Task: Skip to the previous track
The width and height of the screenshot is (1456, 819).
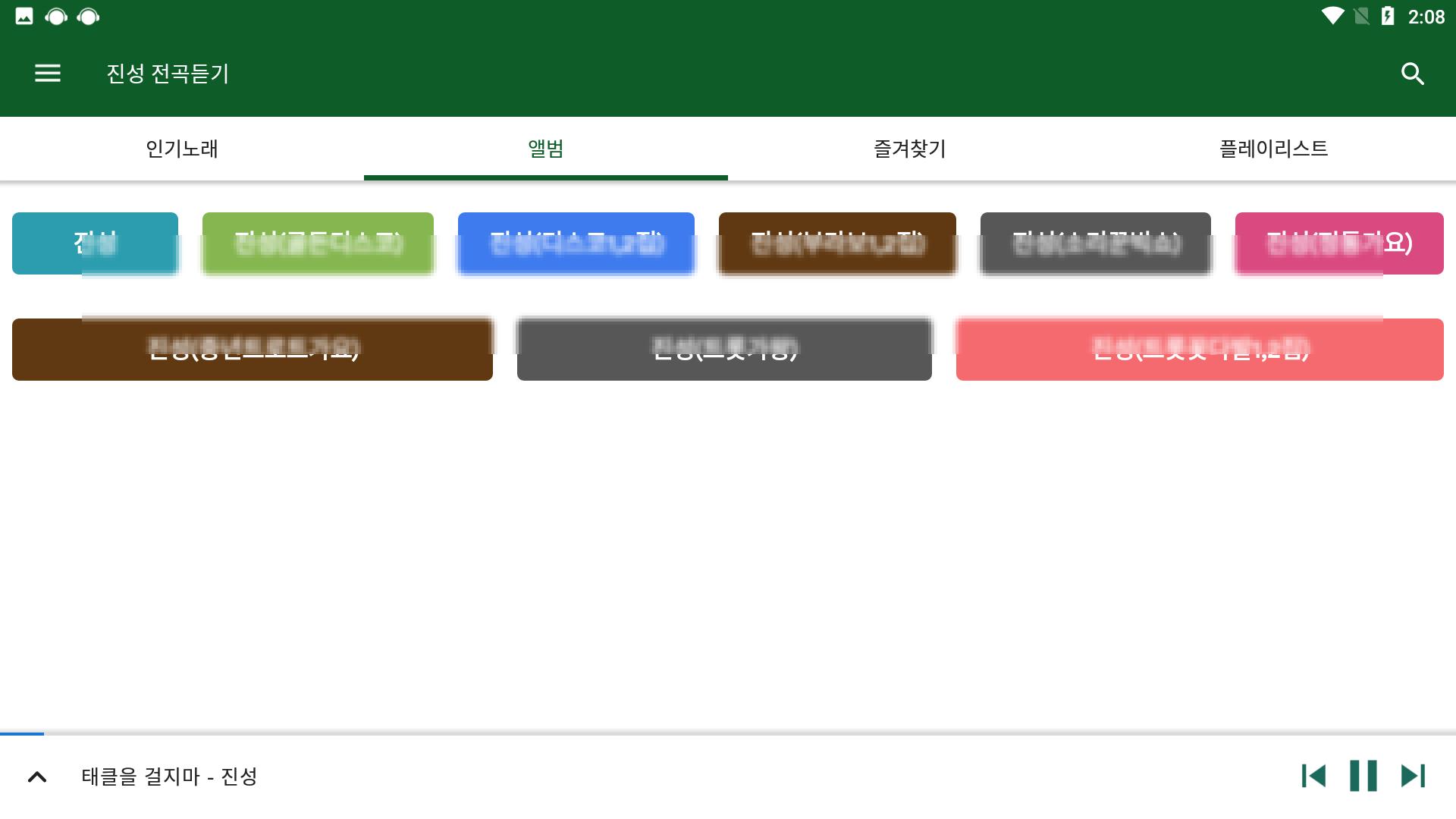Action: click(x=1313, y=776)
